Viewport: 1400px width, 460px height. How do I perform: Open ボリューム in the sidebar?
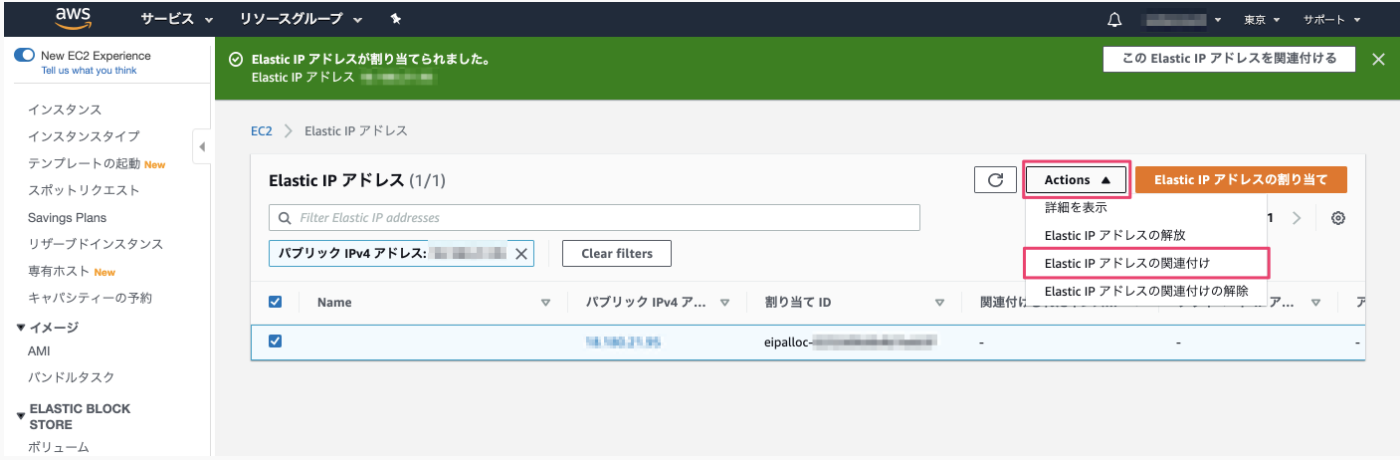[x=58, y=447]
